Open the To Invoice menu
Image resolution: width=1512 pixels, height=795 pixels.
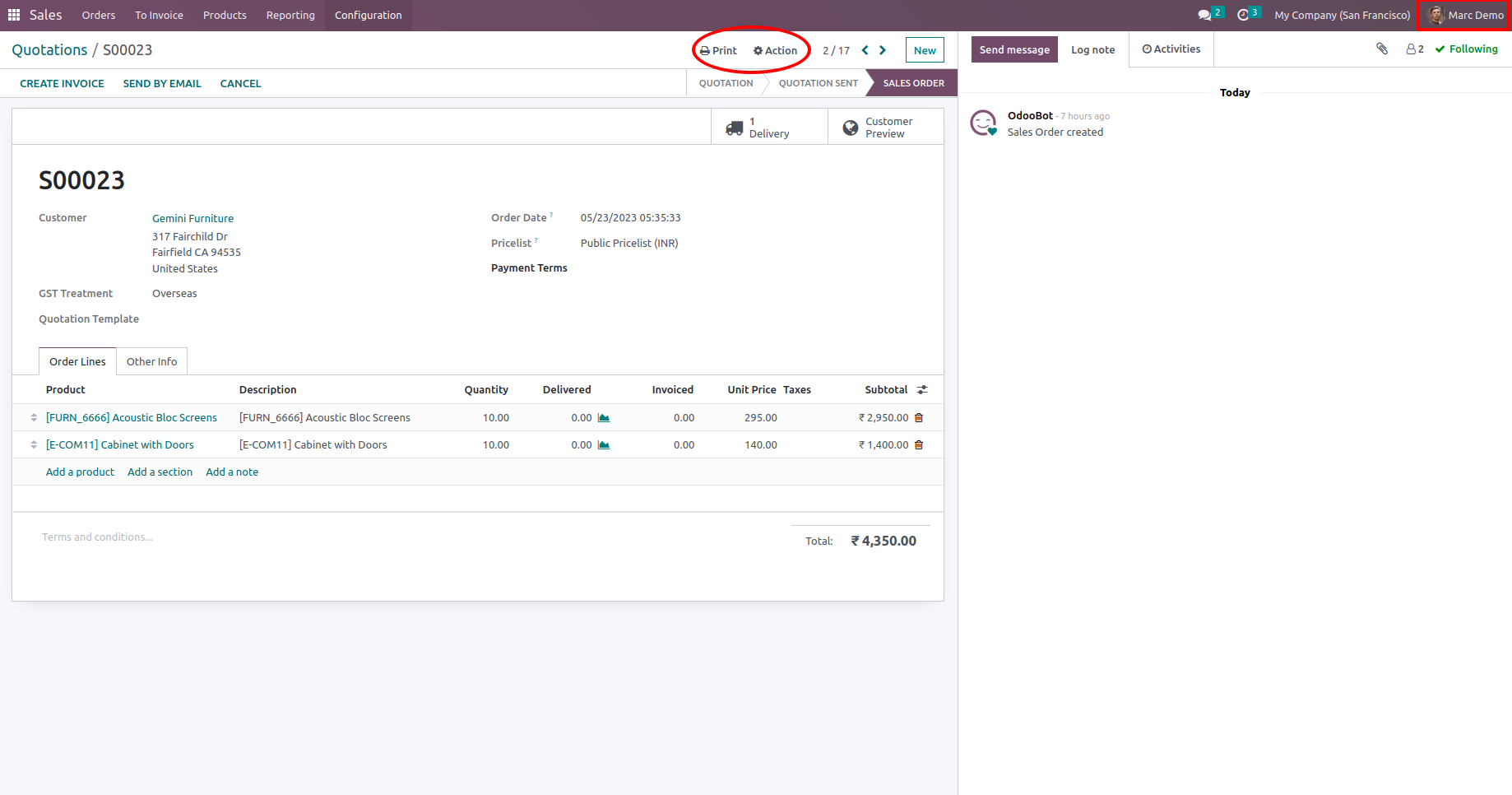[x=160, y=15]
